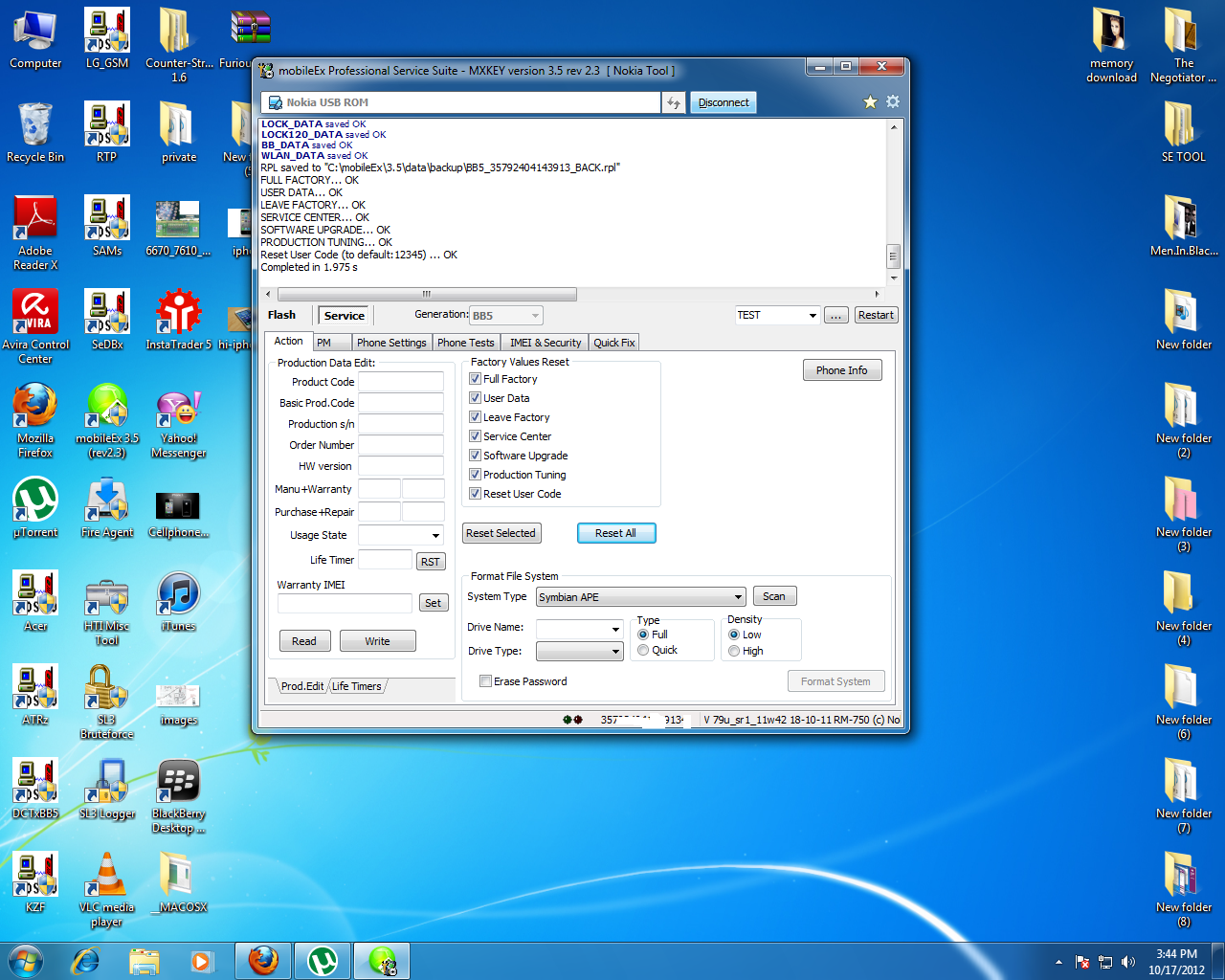Click the Scan button
1225x980 pixels.
coord(774,596)
